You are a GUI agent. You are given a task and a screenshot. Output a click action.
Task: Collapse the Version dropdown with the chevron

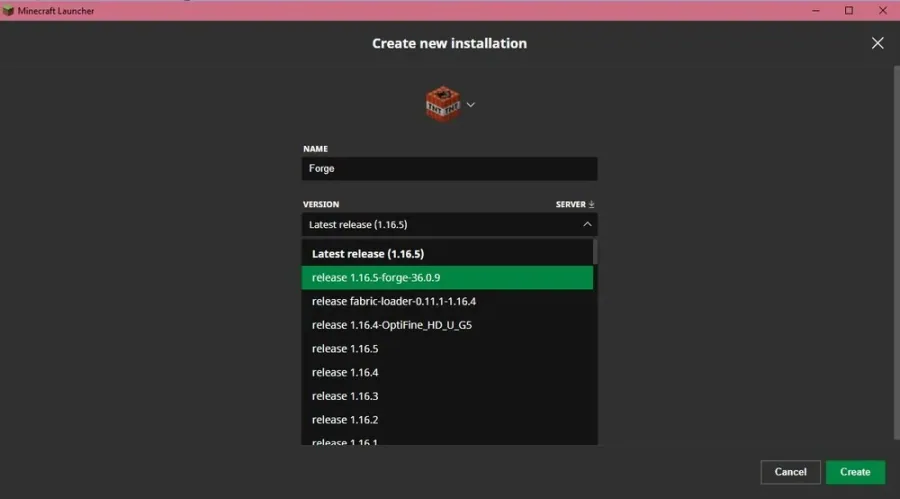[587, 225]
